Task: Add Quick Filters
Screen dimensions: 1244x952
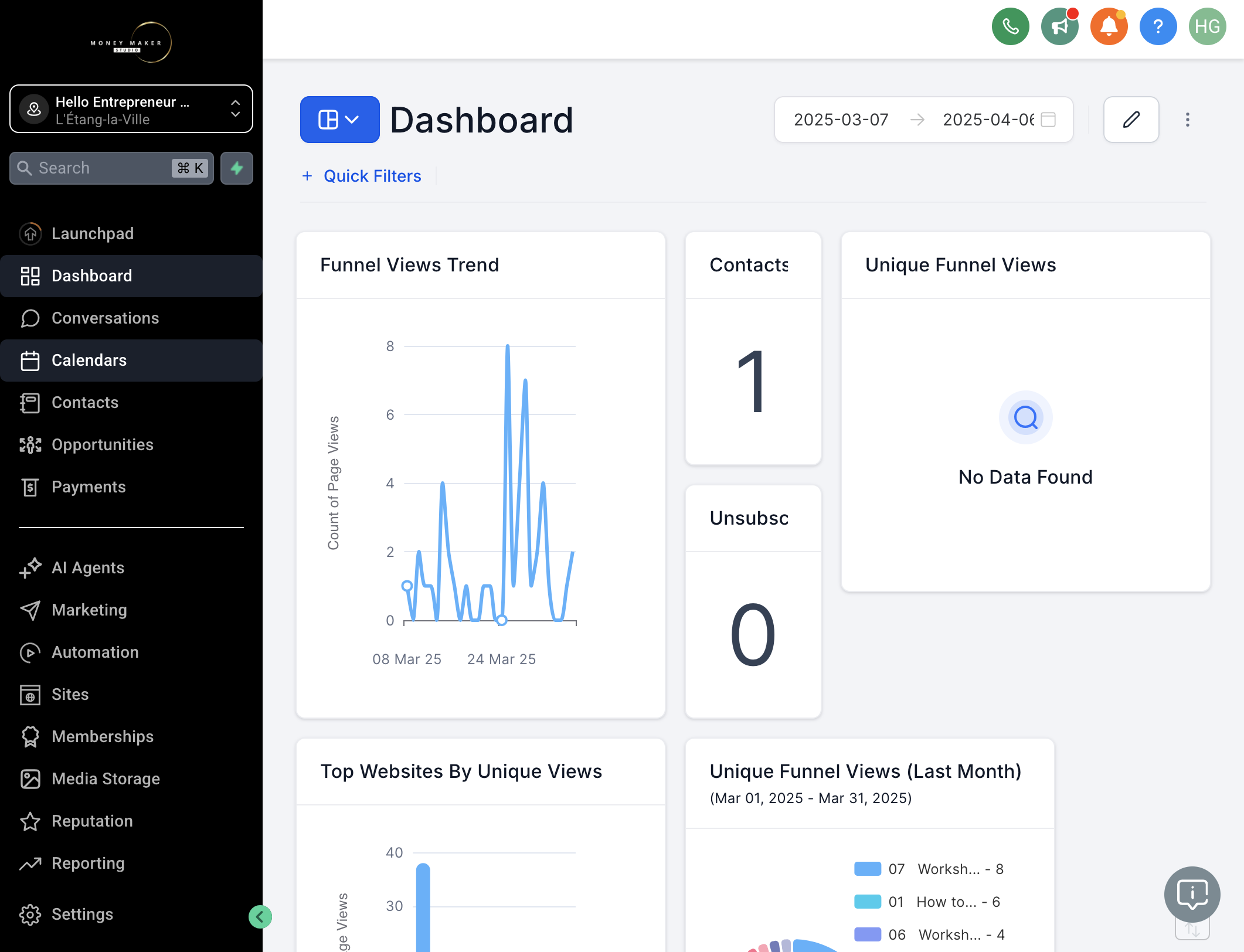Action: [361, 176]
